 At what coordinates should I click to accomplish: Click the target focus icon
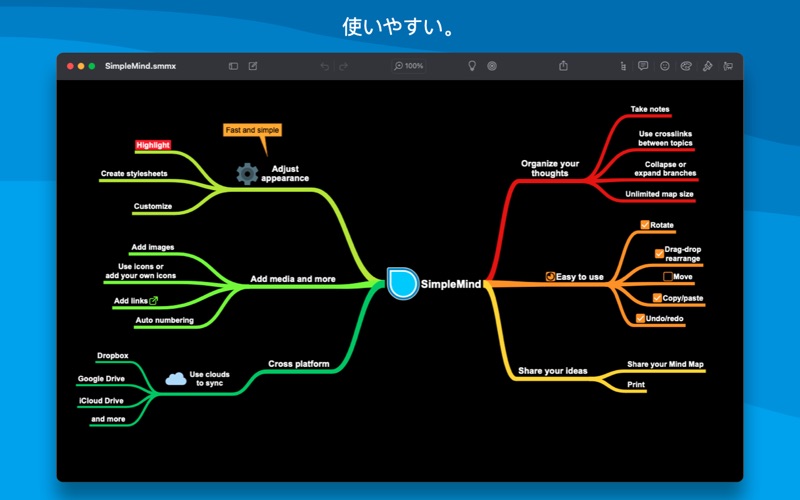(x=492, y=66)
